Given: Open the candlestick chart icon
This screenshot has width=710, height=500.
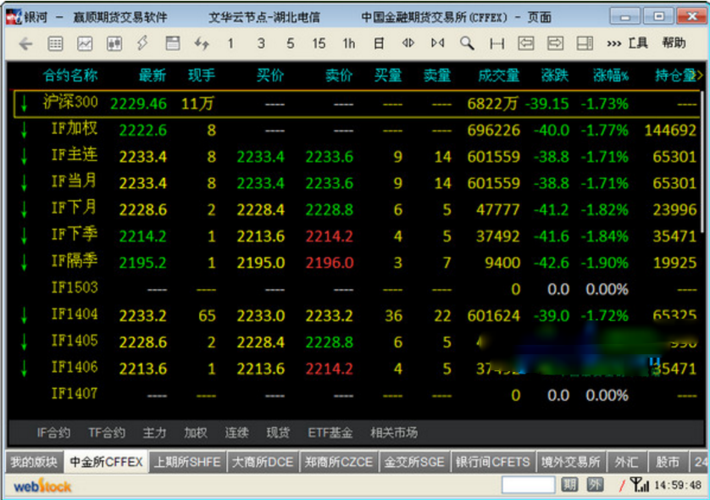Looking at the screenshot, I should 114,44.
